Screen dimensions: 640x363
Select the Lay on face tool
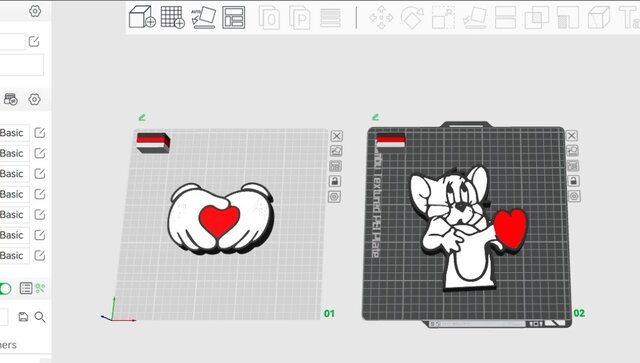(475, 18)
